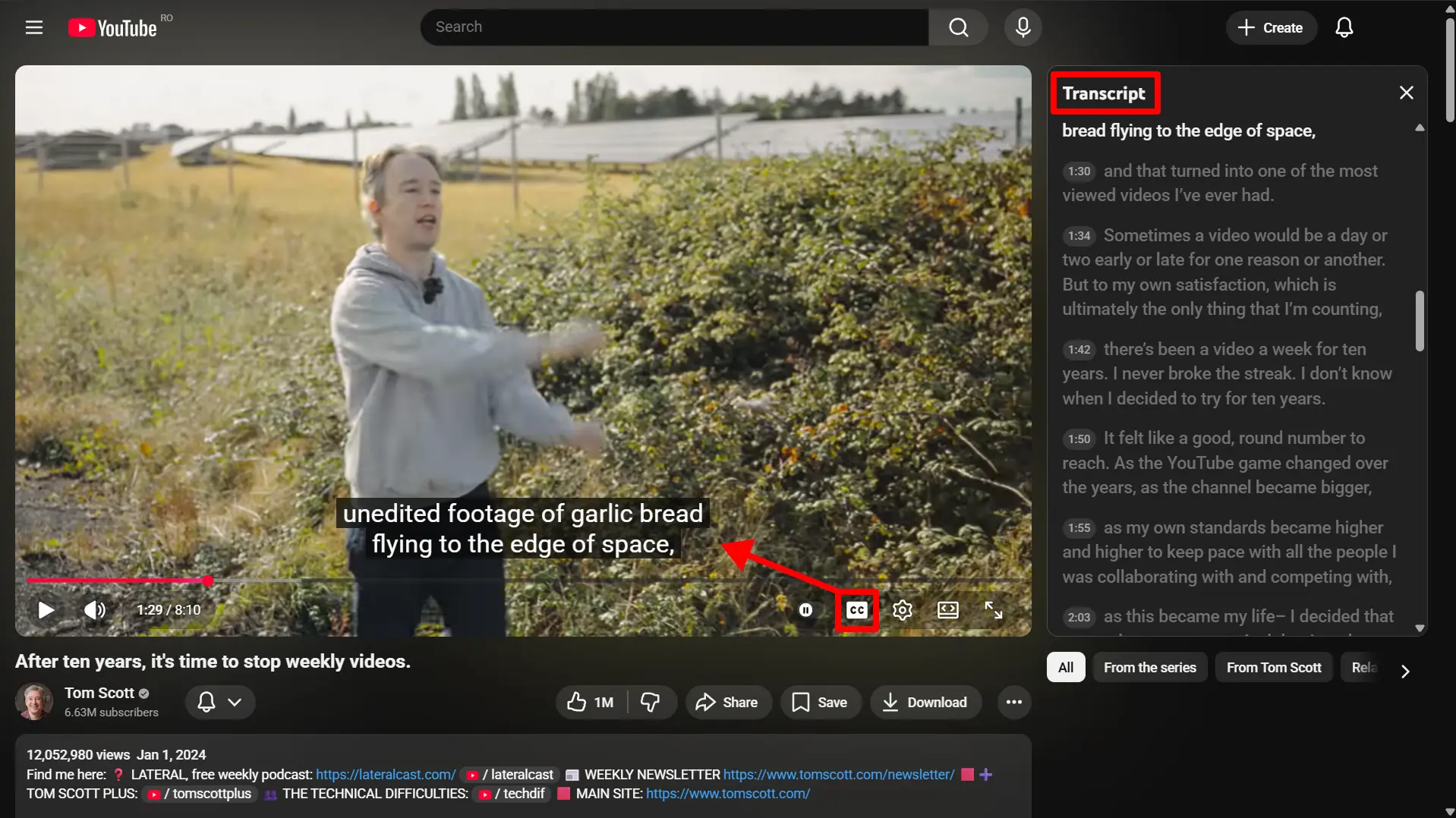Dislike the video

(x=651, y=703)
